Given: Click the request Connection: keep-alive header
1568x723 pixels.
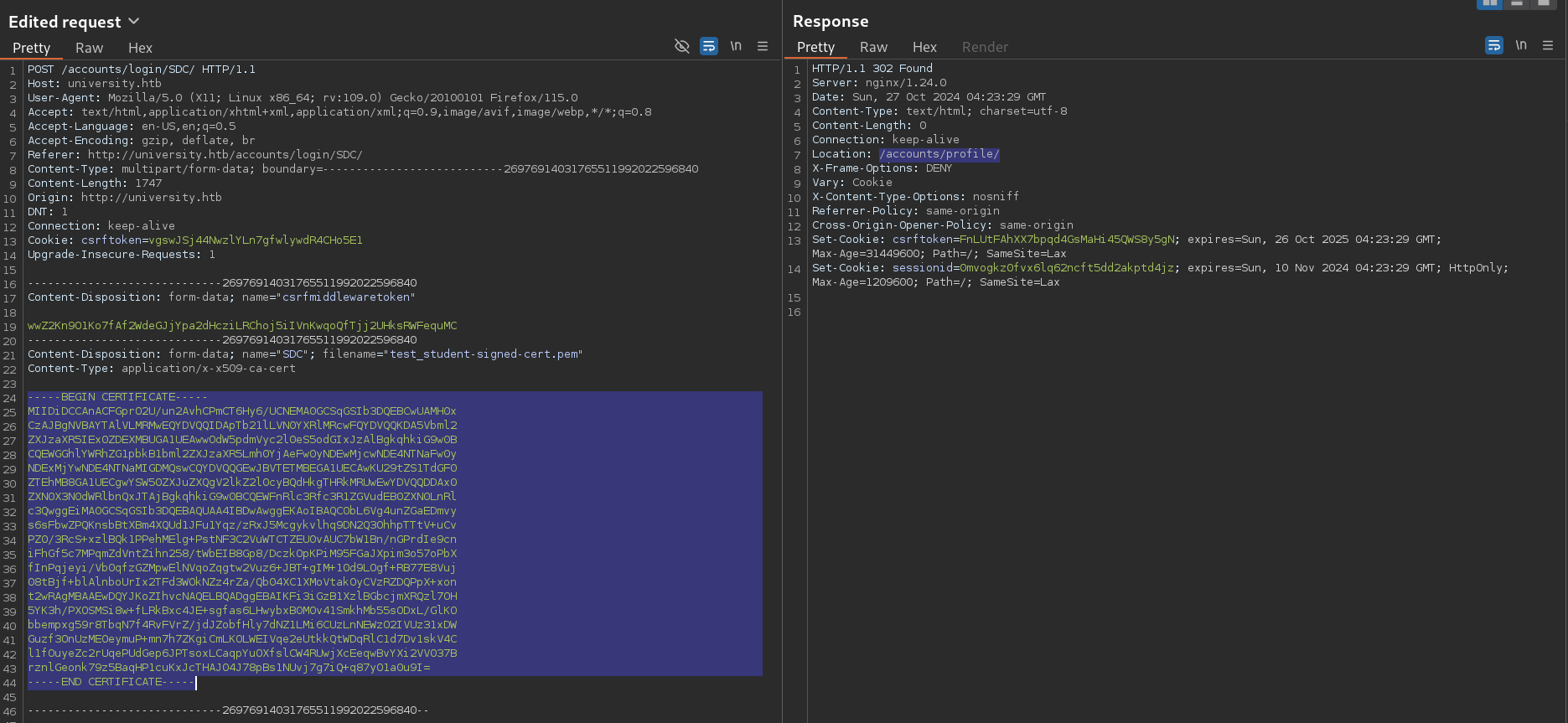Looking at the screenshot, I should coord(101,226).
